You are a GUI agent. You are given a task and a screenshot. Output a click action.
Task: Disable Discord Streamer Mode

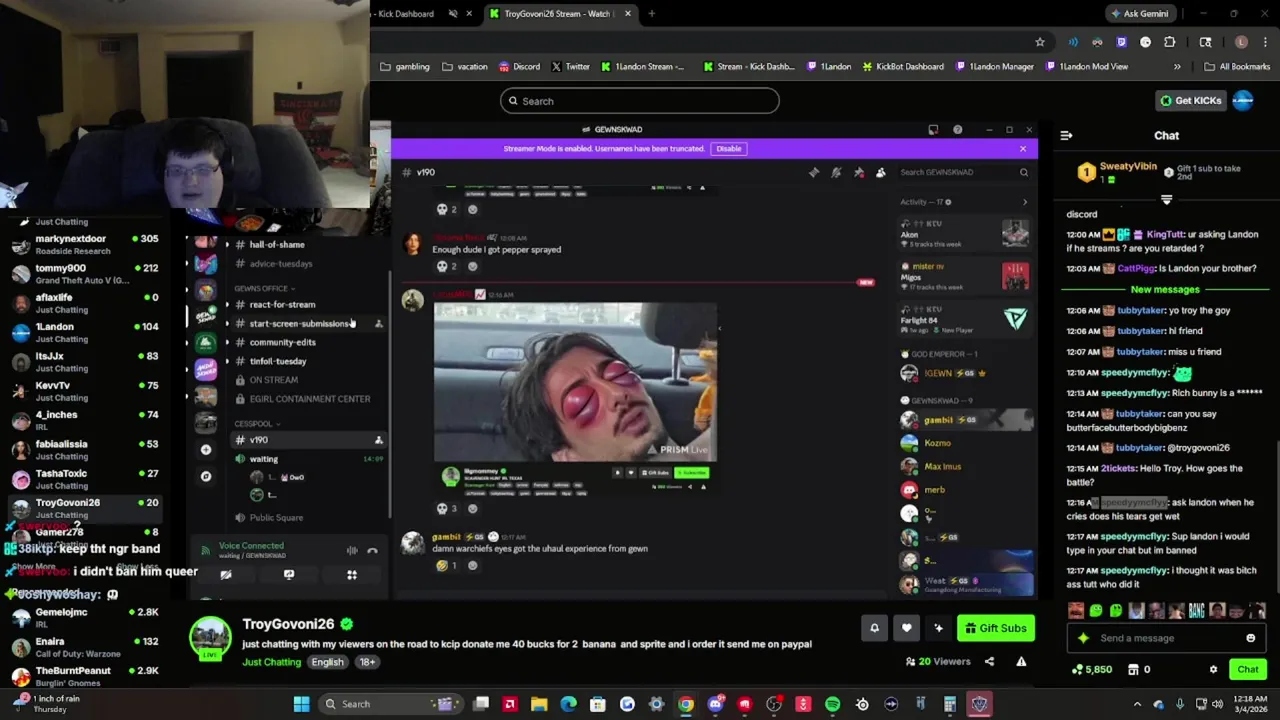click(x=728, y=148)
